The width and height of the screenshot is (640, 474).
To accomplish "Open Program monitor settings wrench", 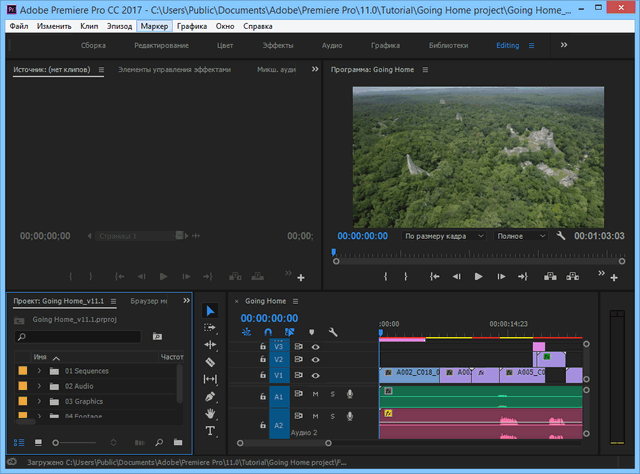I will click(561, 236).
